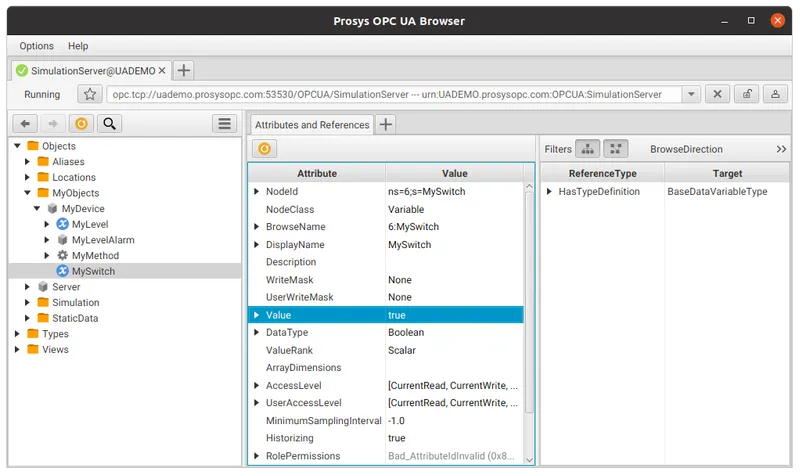The width and height of the screenshot is (800, 475).
Task: Click the BrowseDirection label
Action: (x=686, y=149)
